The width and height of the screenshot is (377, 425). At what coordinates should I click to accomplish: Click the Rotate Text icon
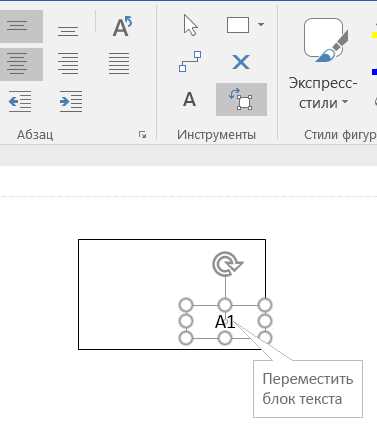point(122,27)
